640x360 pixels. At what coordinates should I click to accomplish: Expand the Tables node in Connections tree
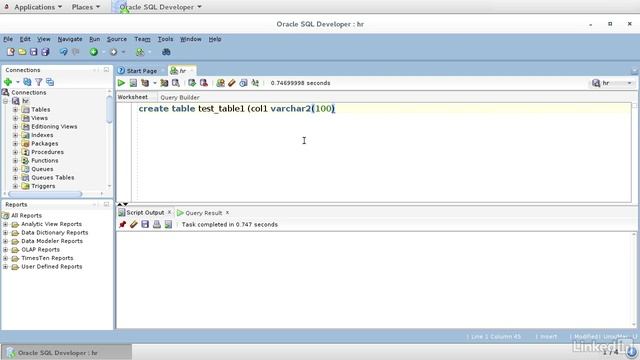16,109
